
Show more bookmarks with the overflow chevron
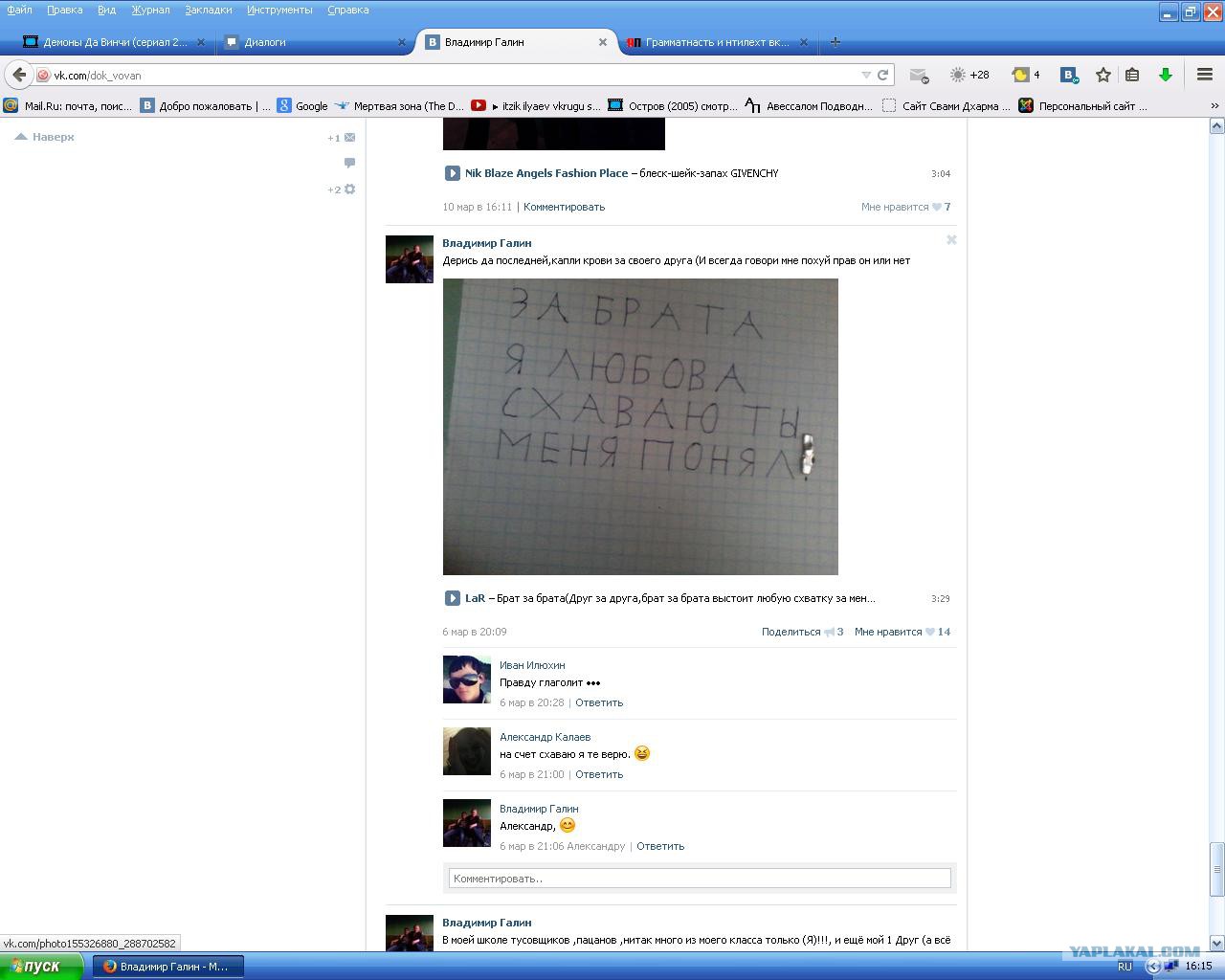(x=1214, y=106)
